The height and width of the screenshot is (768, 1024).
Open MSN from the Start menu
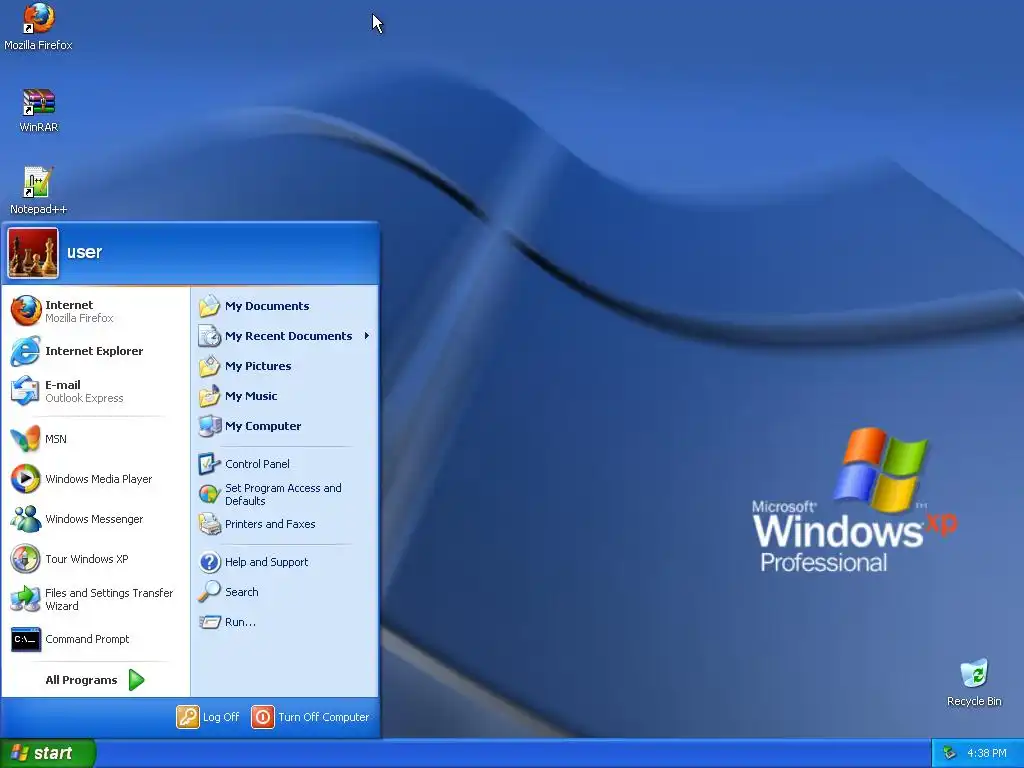click(95, 439)
